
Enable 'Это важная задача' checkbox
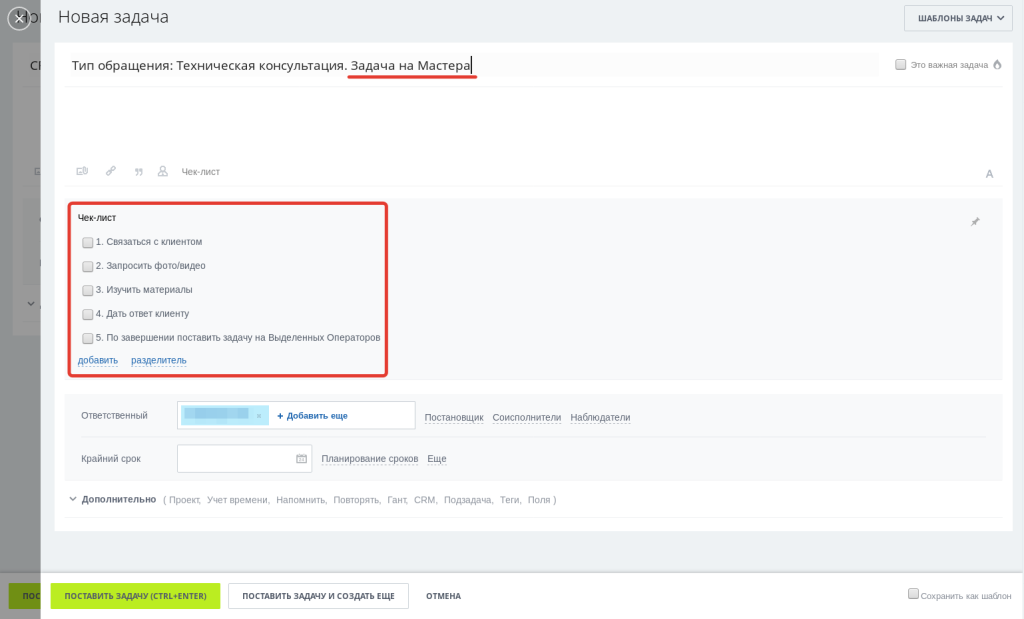pos(901,65)
